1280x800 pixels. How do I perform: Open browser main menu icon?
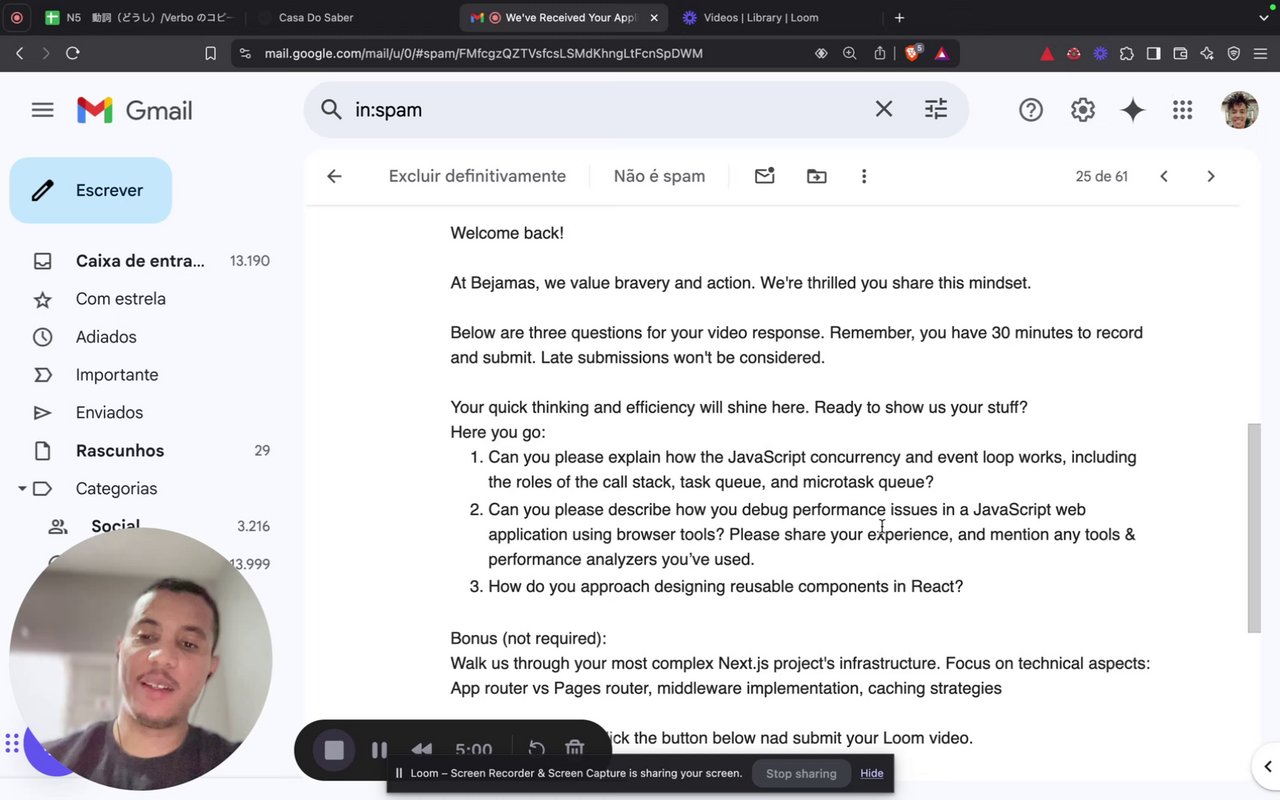tap(1261, 53)
